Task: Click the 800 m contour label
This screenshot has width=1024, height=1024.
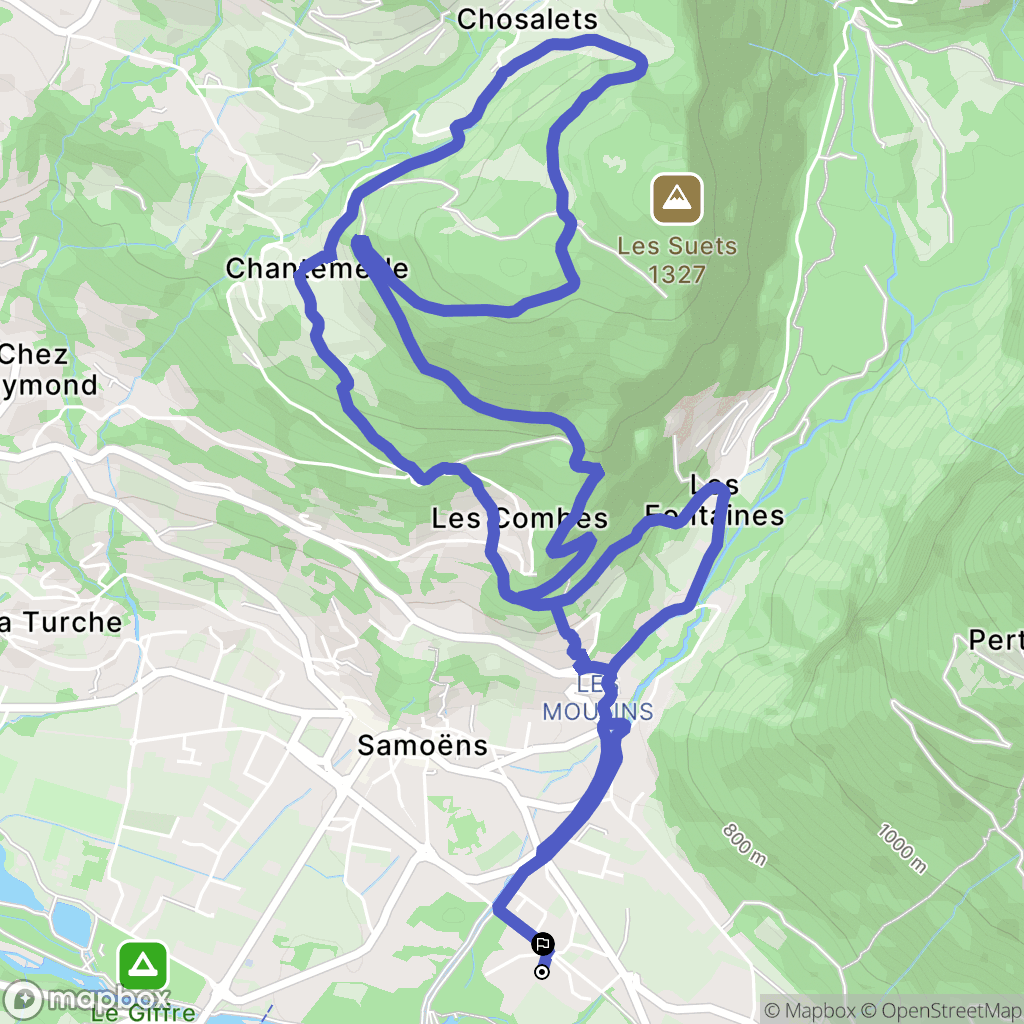Action: (x=744, y=845)
